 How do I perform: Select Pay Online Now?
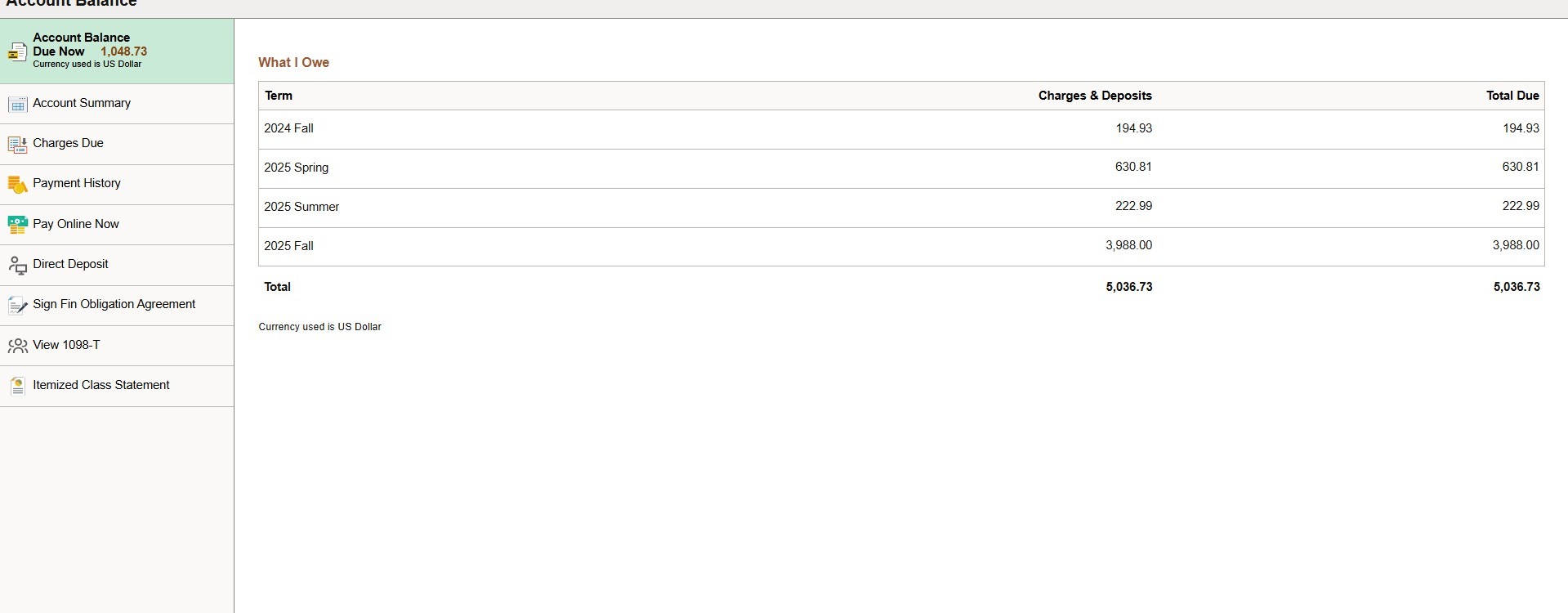pos(117,225)
